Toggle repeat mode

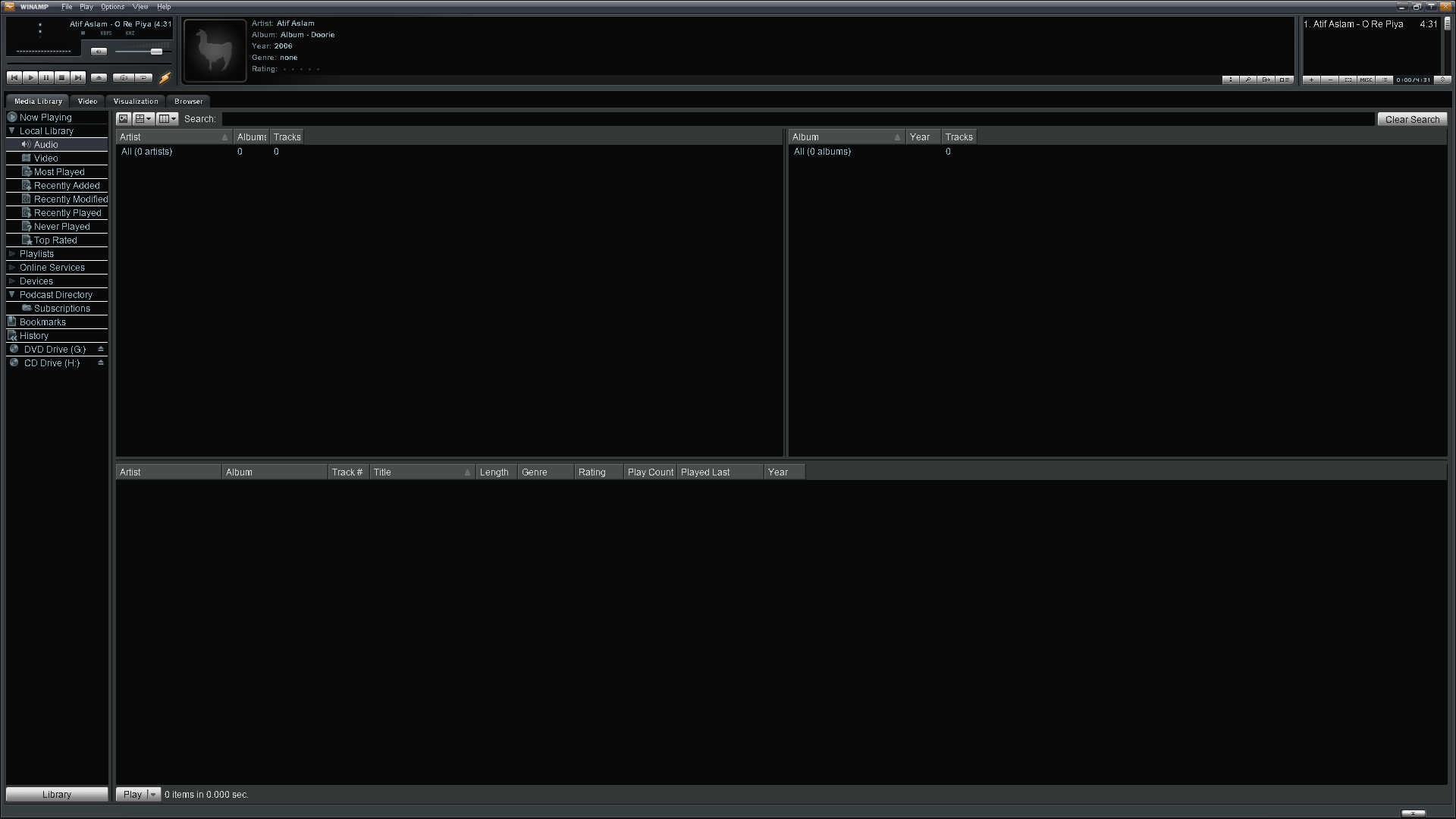coord(144,77)
